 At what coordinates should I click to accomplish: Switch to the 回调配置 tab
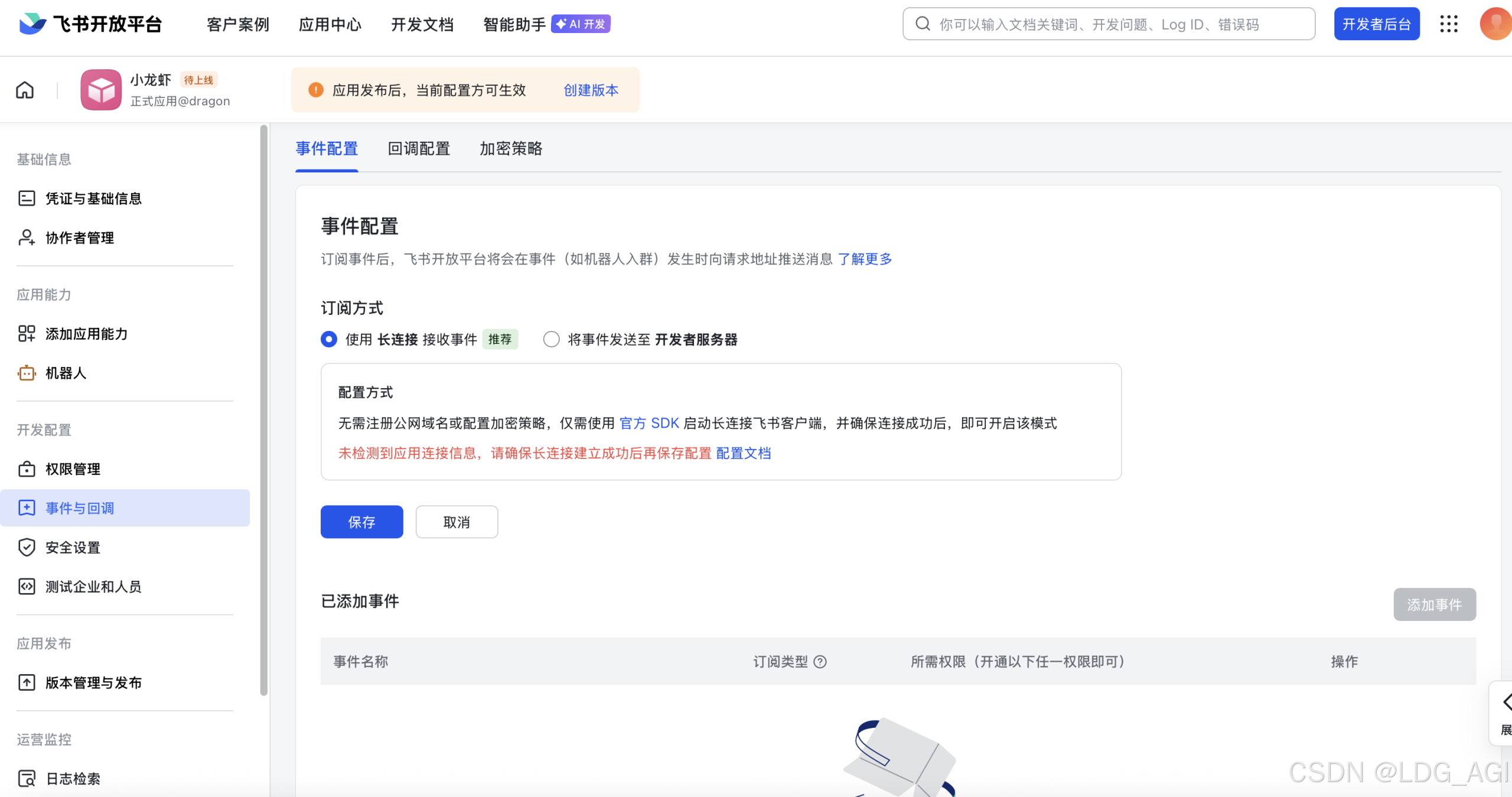(x=419, y=149)
